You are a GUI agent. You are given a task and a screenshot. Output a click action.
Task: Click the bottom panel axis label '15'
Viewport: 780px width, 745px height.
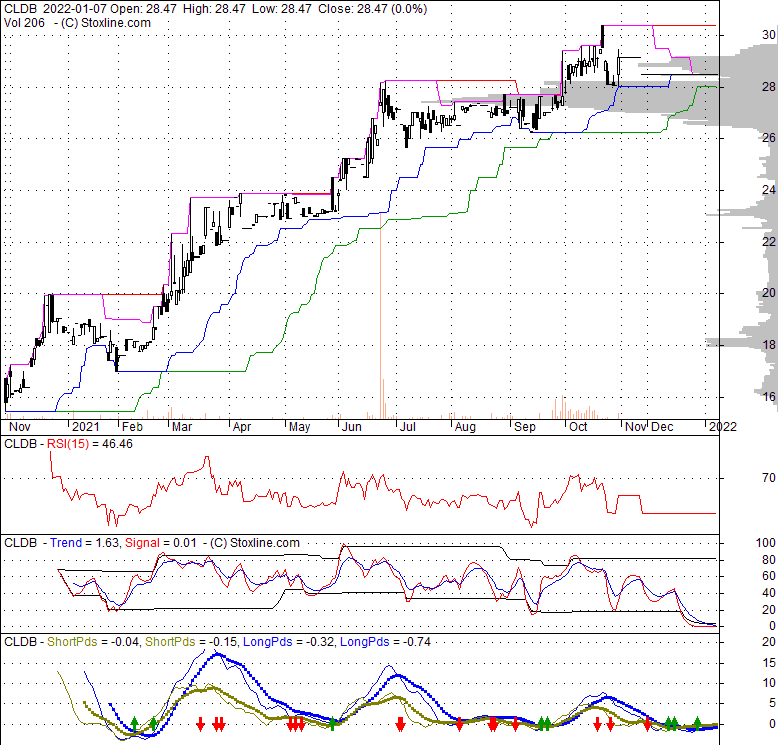(x=769, y=662)
